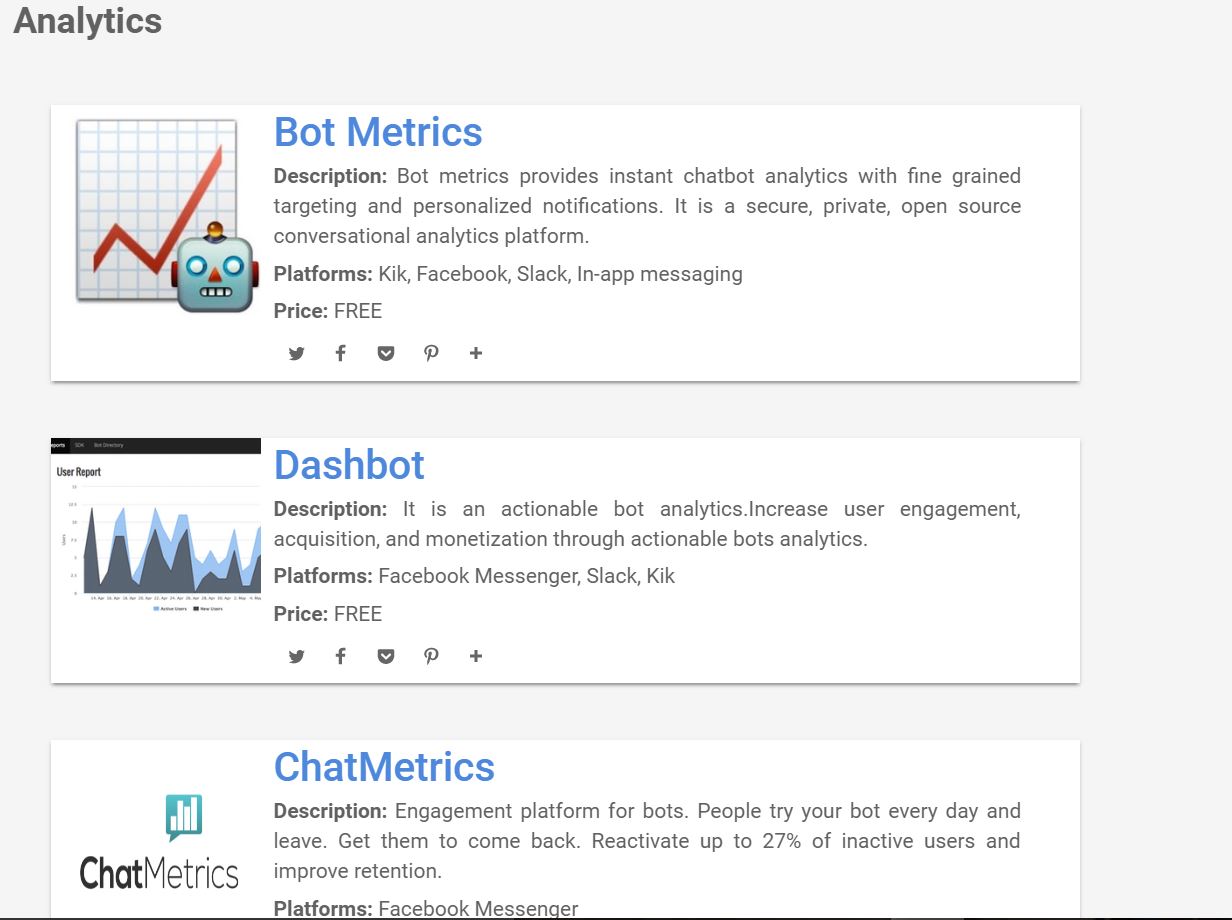1232x920 pixels.
Task: Click the ChatMetrics description paragraph
Action: [647, 841]
